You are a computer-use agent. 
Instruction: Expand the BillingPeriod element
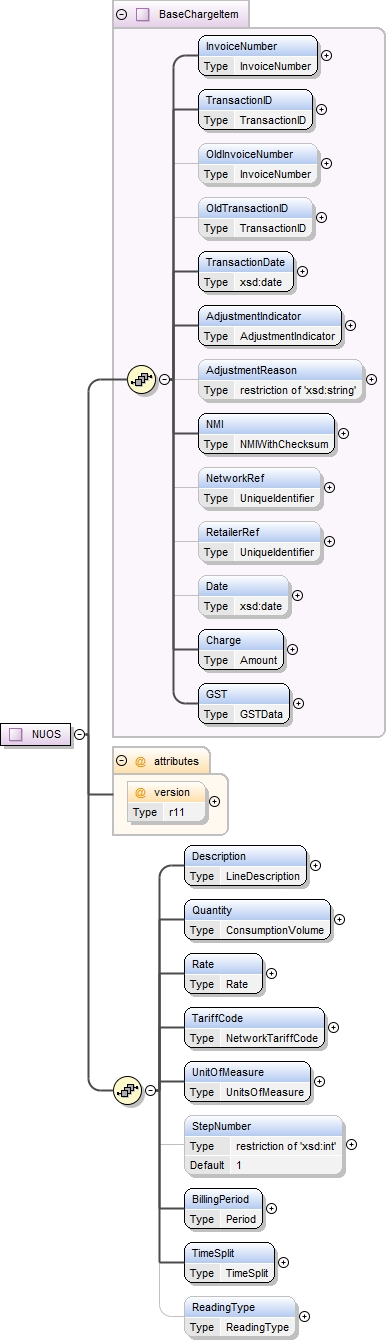(x=272, y=1209)
